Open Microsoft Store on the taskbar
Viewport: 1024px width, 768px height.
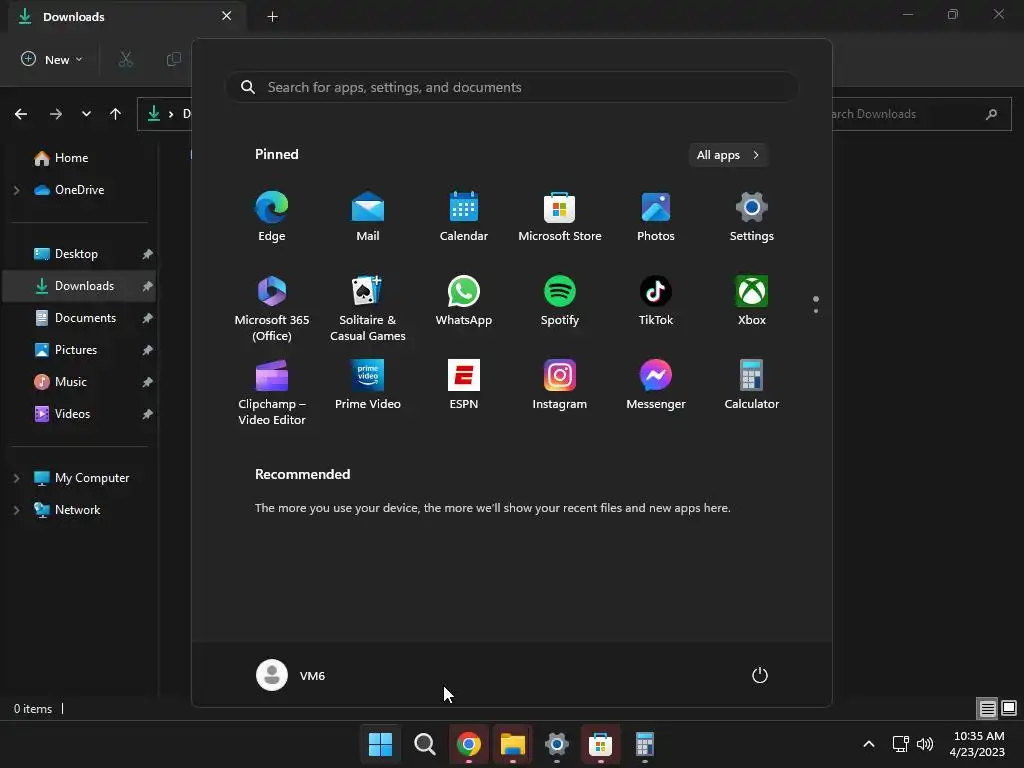tap(600, 744)
